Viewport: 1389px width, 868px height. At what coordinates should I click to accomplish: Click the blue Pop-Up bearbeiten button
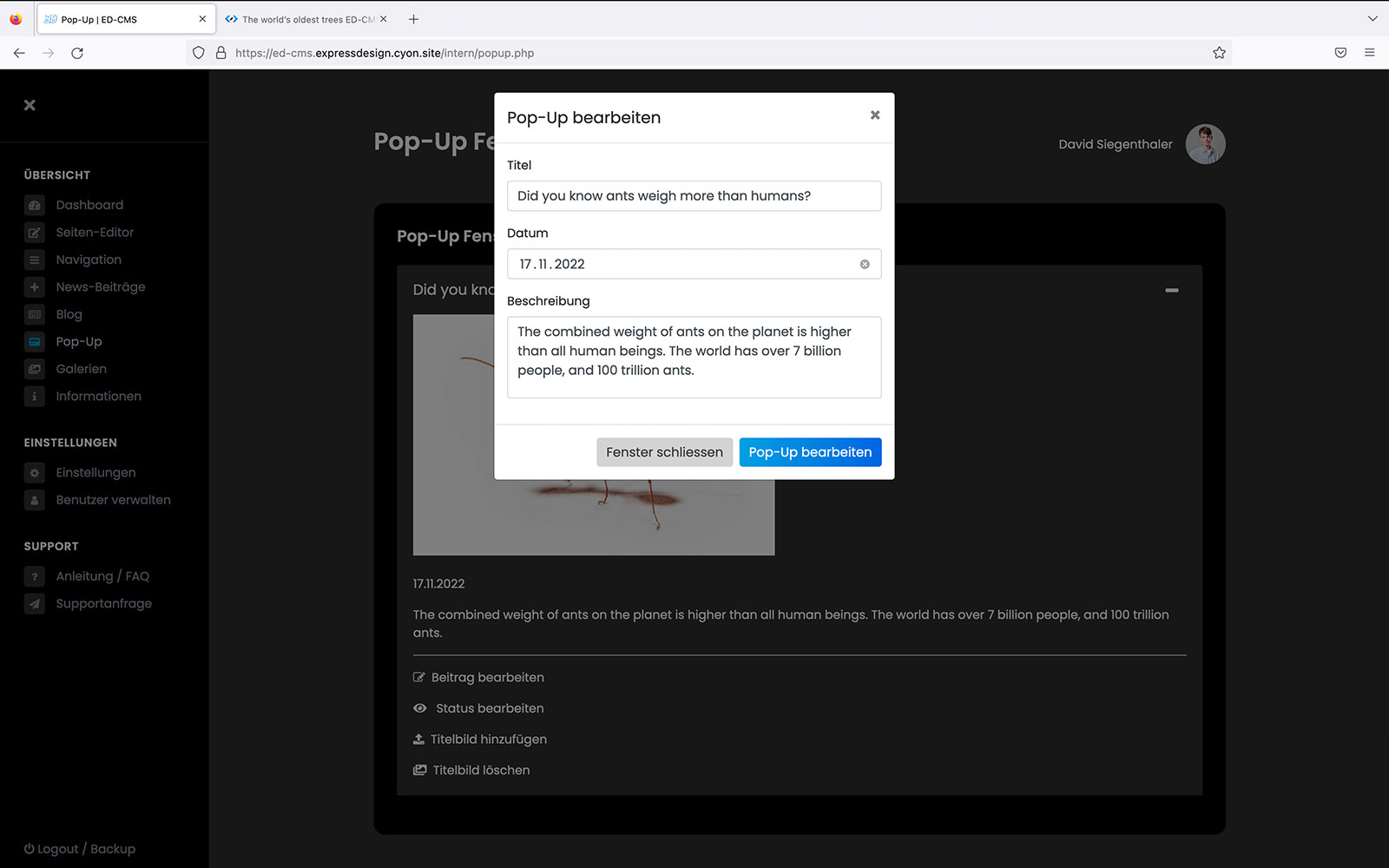pos(810,452)
